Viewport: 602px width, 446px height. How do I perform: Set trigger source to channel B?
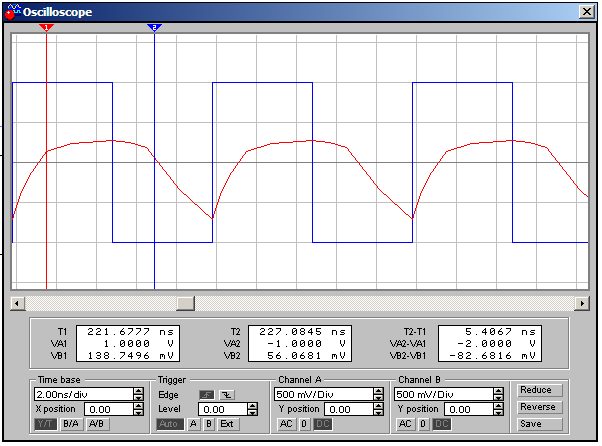(209, 424)
